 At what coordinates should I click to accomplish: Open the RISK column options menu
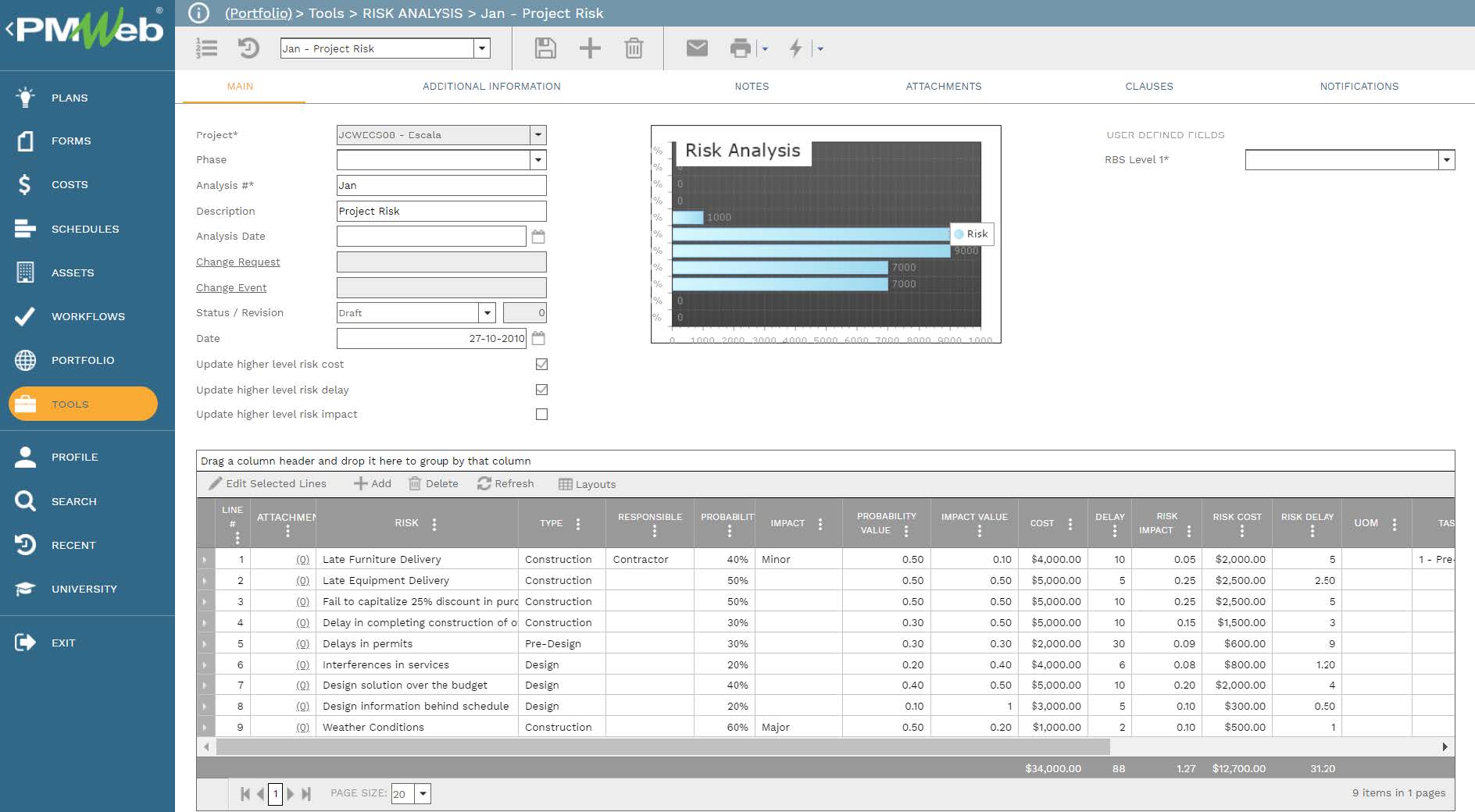(x=434, y=524)
